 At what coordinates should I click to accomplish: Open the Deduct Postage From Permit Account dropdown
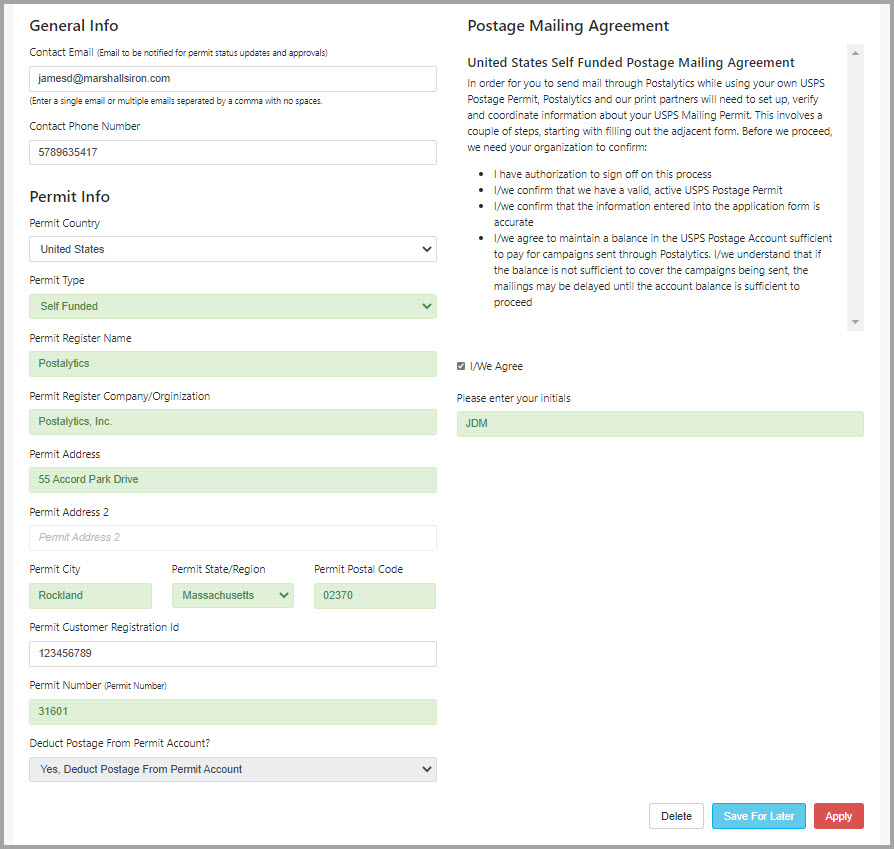tap(233, 769)
